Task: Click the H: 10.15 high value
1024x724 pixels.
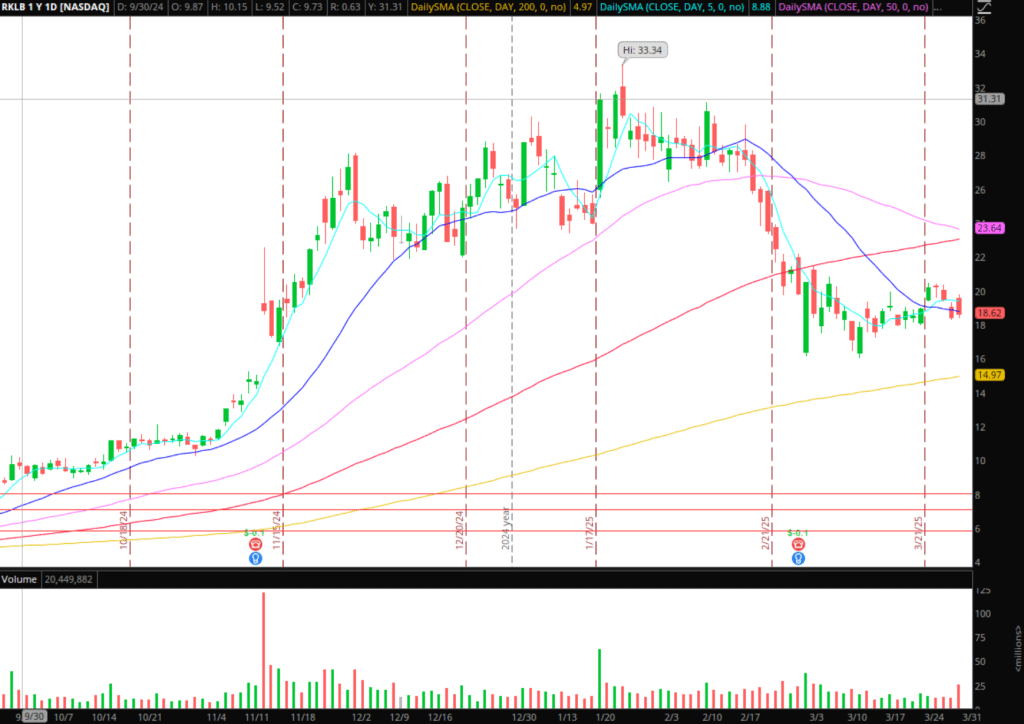Action: tap(229, 7)
